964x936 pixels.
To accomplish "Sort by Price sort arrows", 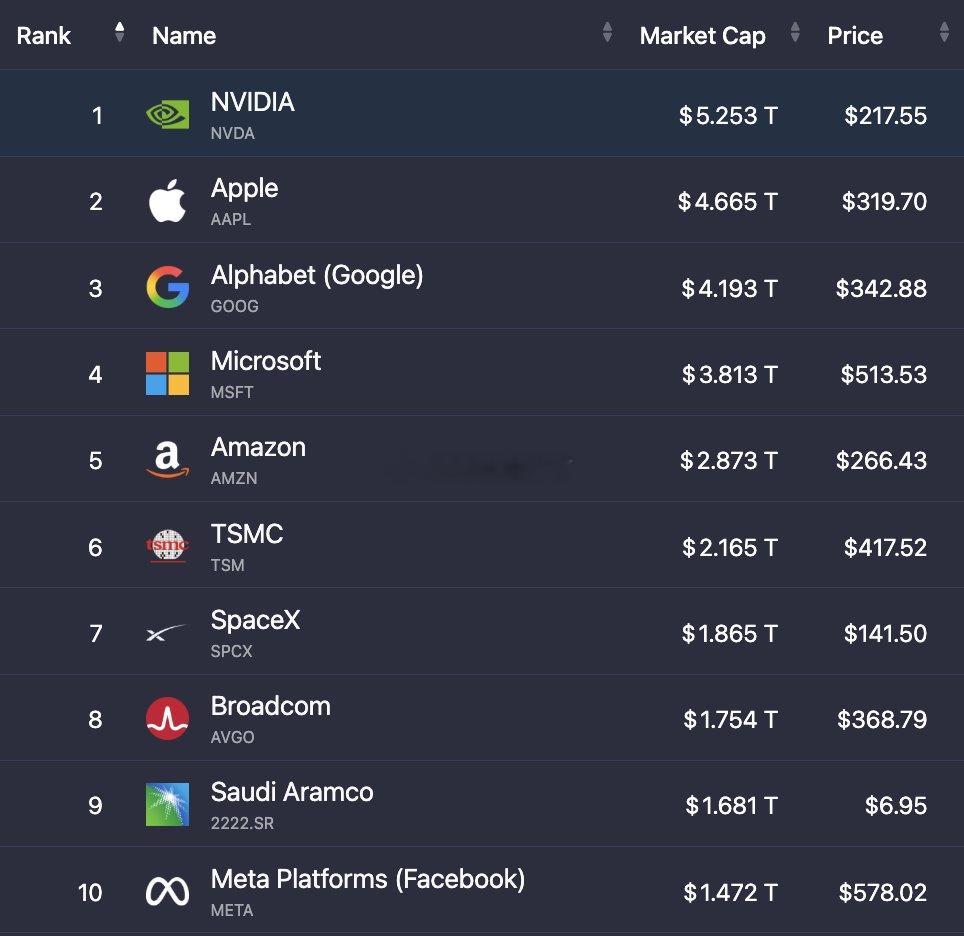I will [x=944, y=33].
